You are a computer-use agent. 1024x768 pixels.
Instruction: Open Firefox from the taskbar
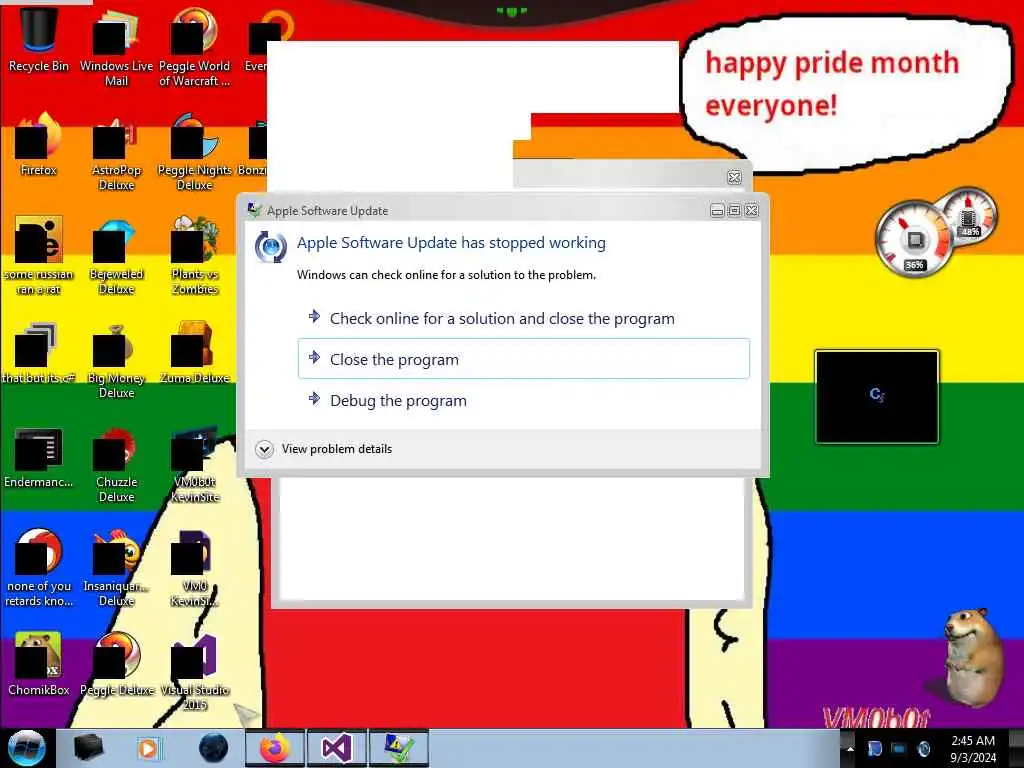click(274, 748)
